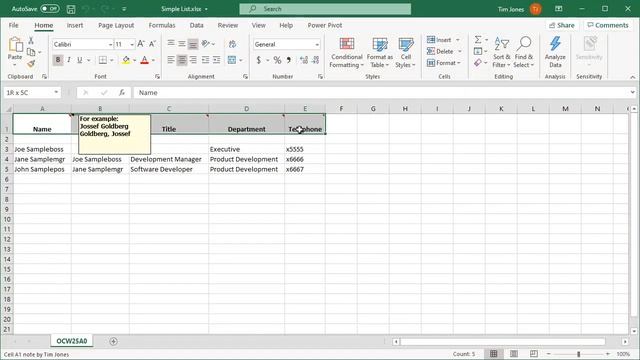
Task: Open the font size dropdown
Action: click(132, 44)
